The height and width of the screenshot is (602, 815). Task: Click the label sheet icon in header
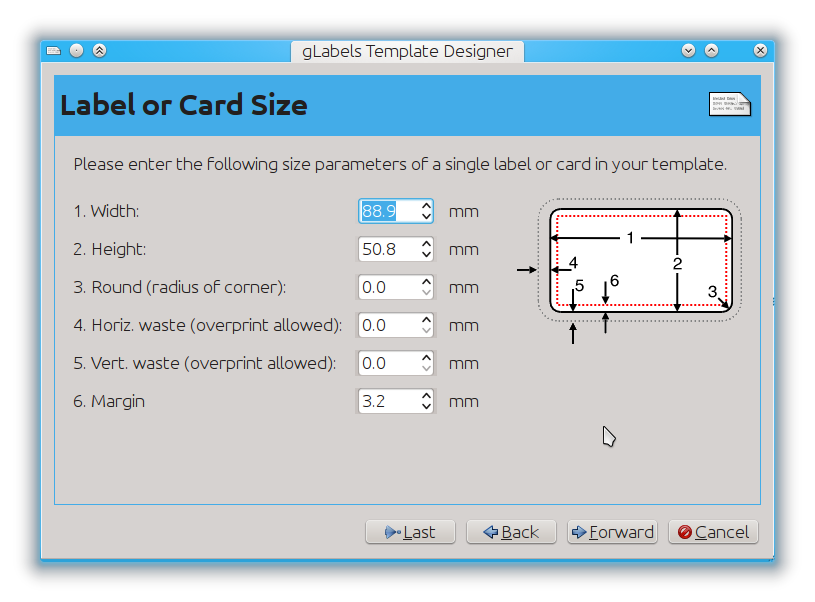pyautogui.click(x=730, y=104)
